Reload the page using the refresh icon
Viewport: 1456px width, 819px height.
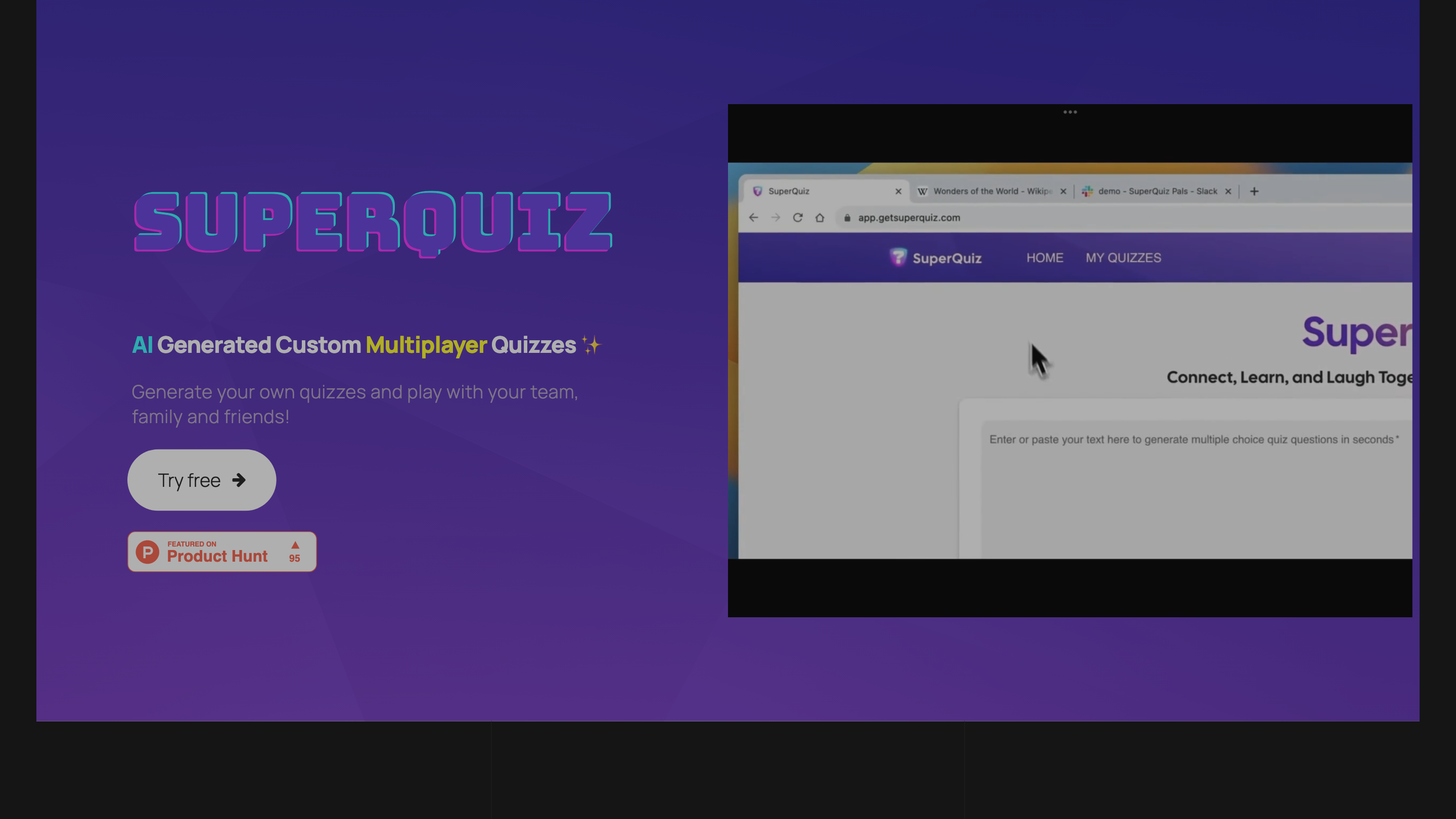click(x=798, y=217)
